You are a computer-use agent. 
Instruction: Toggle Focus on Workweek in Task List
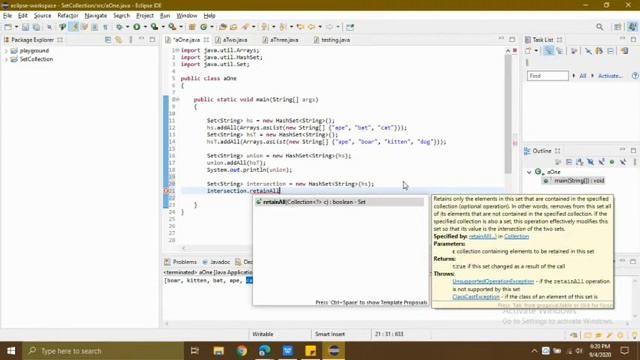(x=574, y=51)
